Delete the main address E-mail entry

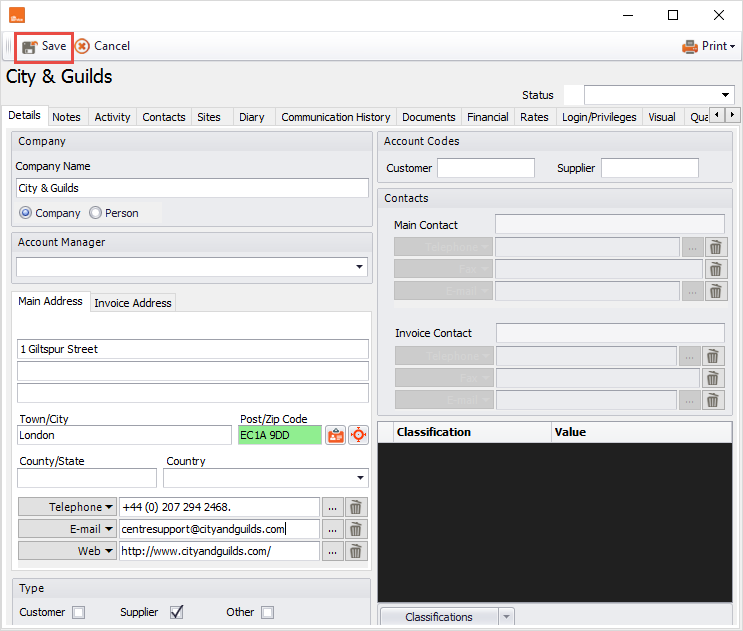pyautogui.click(x=356, y=529)
